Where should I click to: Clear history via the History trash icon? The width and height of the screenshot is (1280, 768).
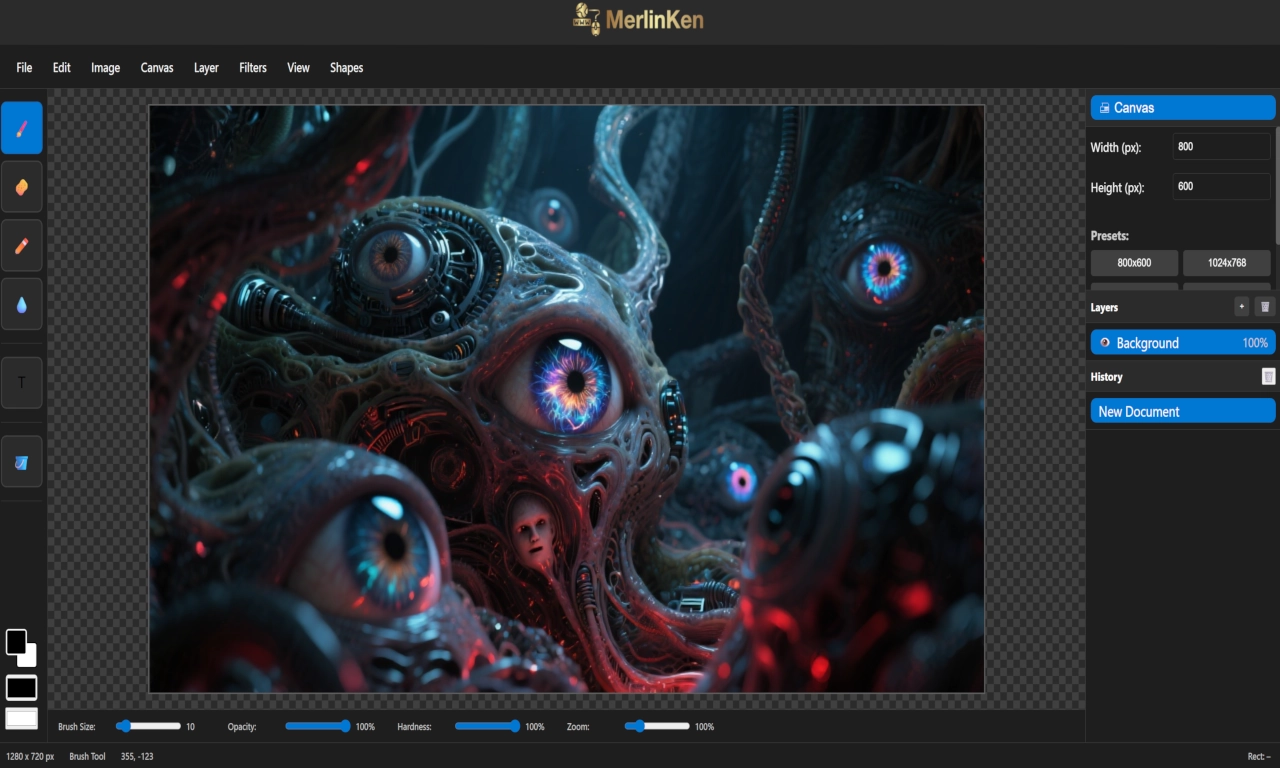coord(1267,376)
